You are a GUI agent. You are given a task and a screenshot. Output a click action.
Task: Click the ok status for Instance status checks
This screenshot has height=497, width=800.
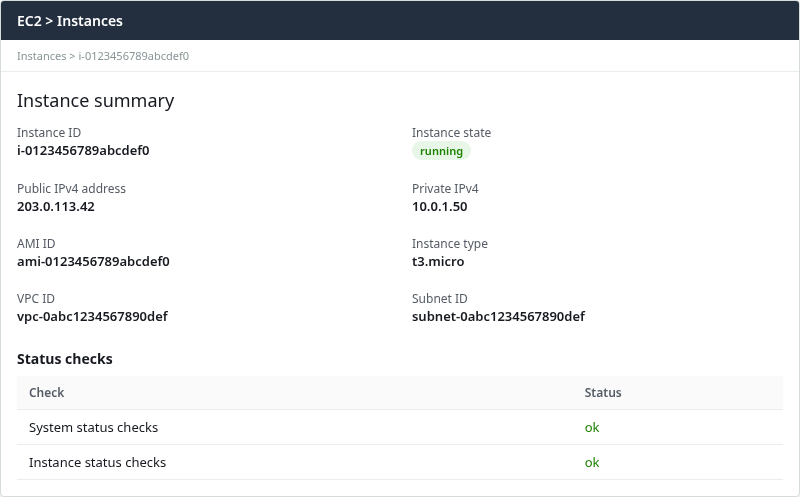point(592,463)
